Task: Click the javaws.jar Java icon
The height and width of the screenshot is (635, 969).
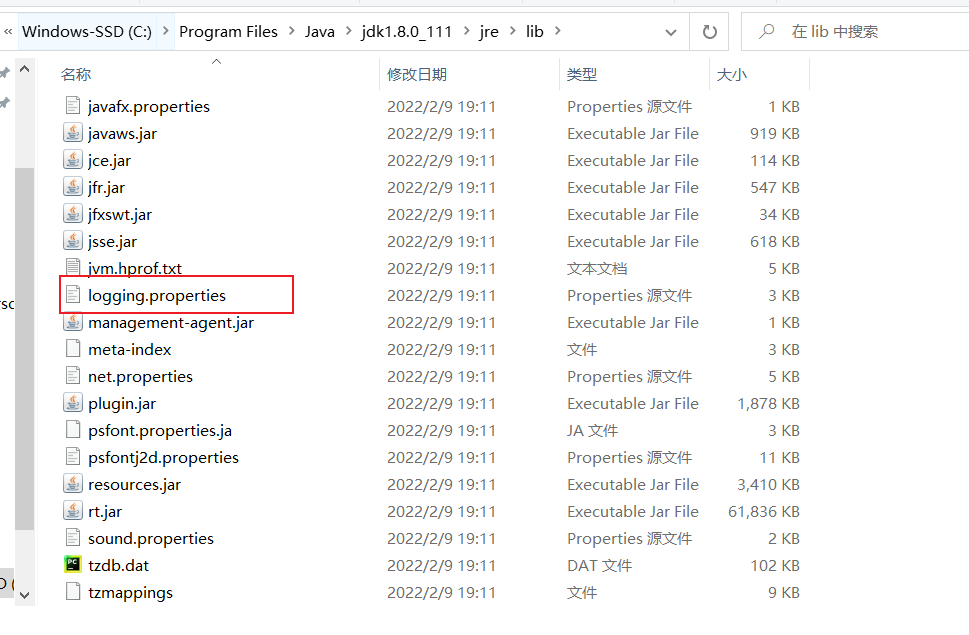Action: pos(73,133)
